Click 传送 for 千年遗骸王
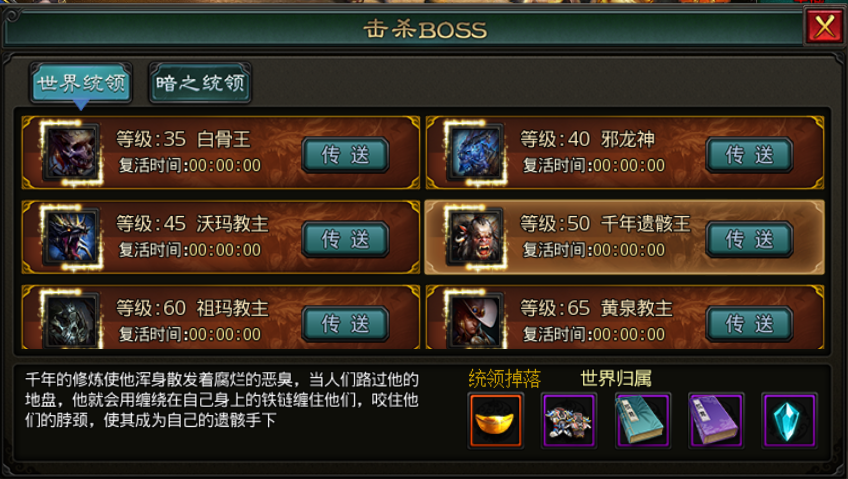Screen dimensions: 848x479 point(749,239)
